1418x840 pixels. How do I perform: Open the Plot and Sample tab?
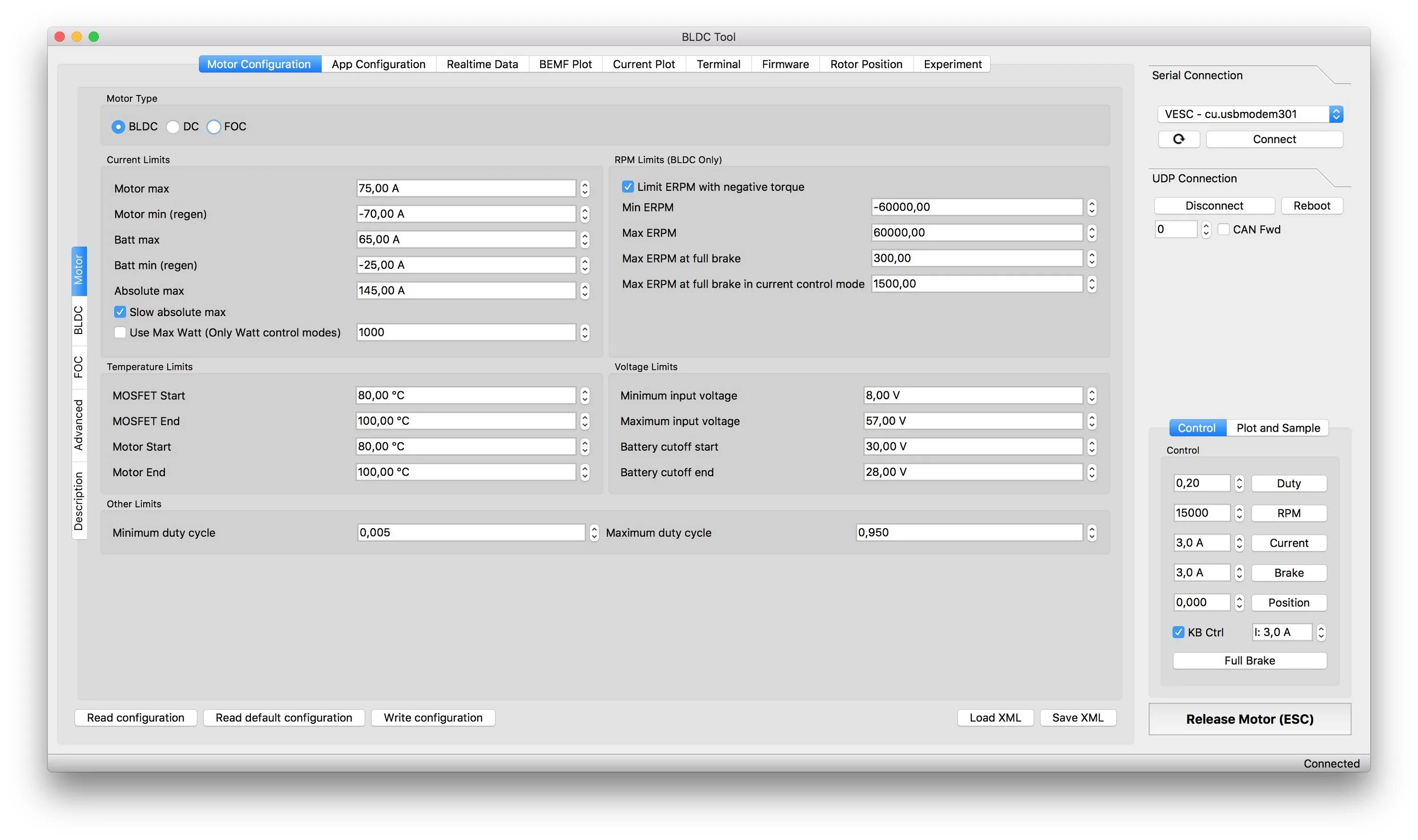[x=1278, y=428]
